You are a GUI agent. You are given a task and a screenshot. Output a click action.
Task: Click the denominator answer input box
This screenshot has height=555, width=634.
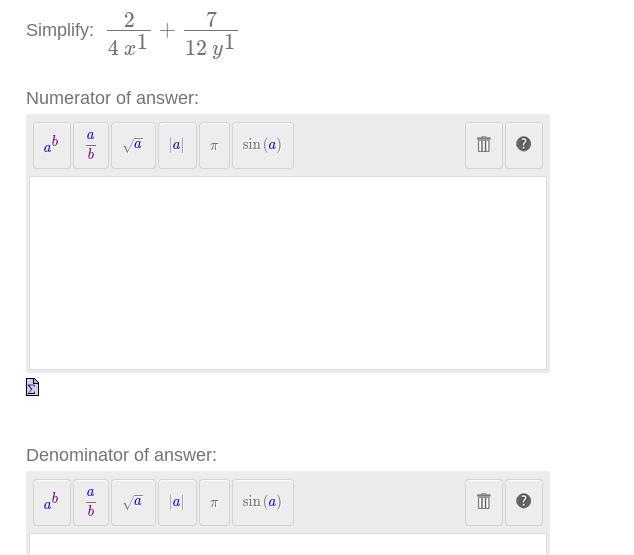[288, 545]
